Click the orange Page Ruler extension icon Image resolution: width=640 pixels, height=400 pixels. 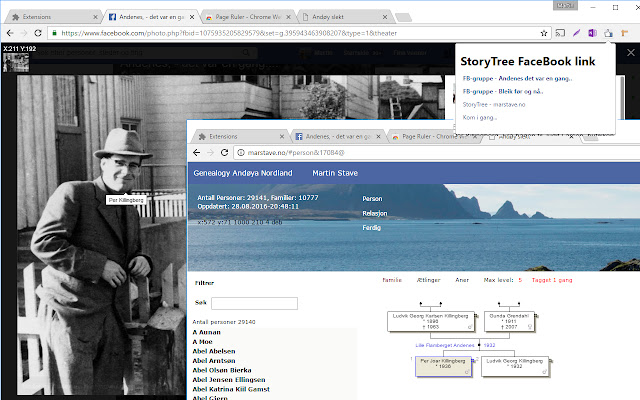click(x=624, y=33)
